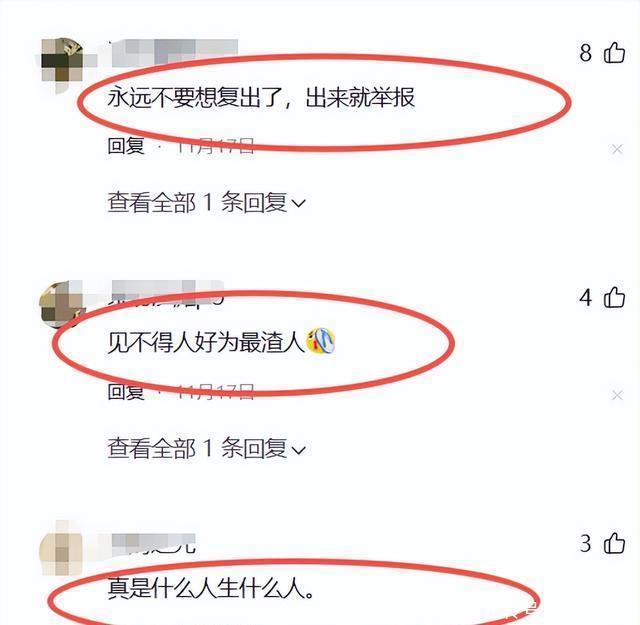Screen dimensions: 640x625
Task: Like the comment showing 4 likes
Action: [x=614, y=297]
